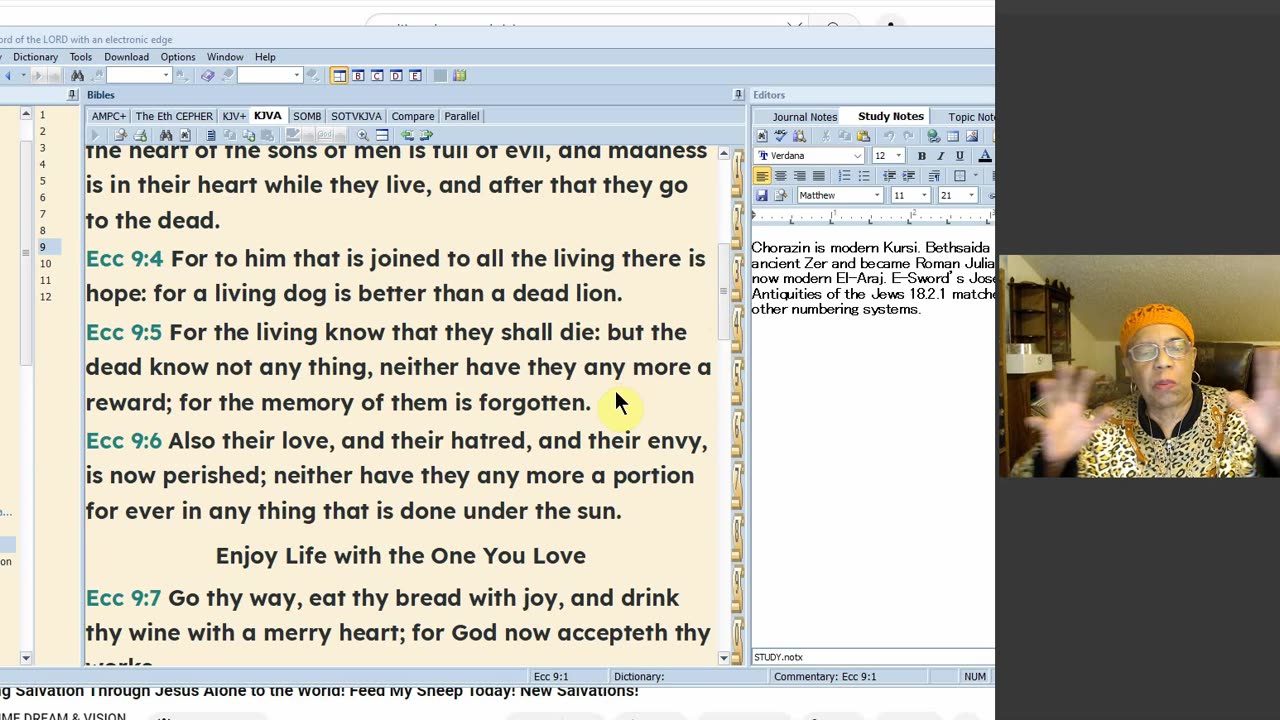Insert hyperlink using globe icon in editor
This screenshot has height=720, width=1280.
click(x=933, y=136)
